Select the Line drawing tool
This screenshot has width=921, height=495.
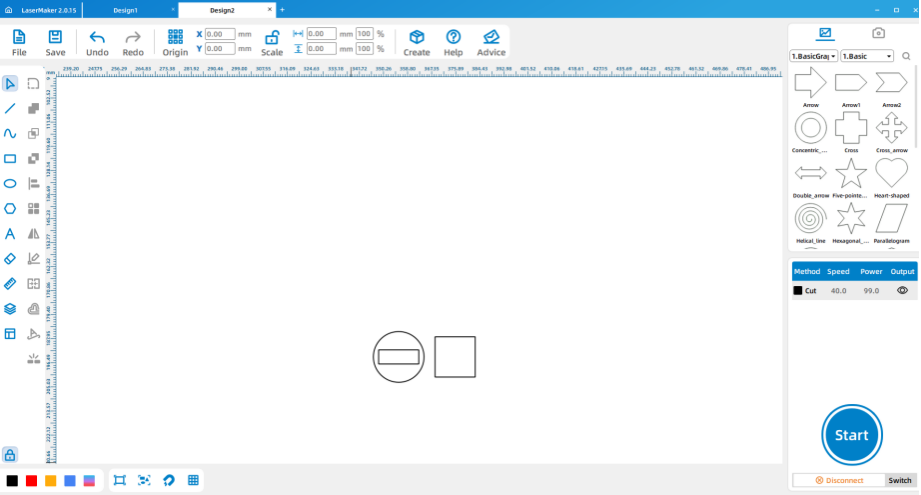[10, 109]
